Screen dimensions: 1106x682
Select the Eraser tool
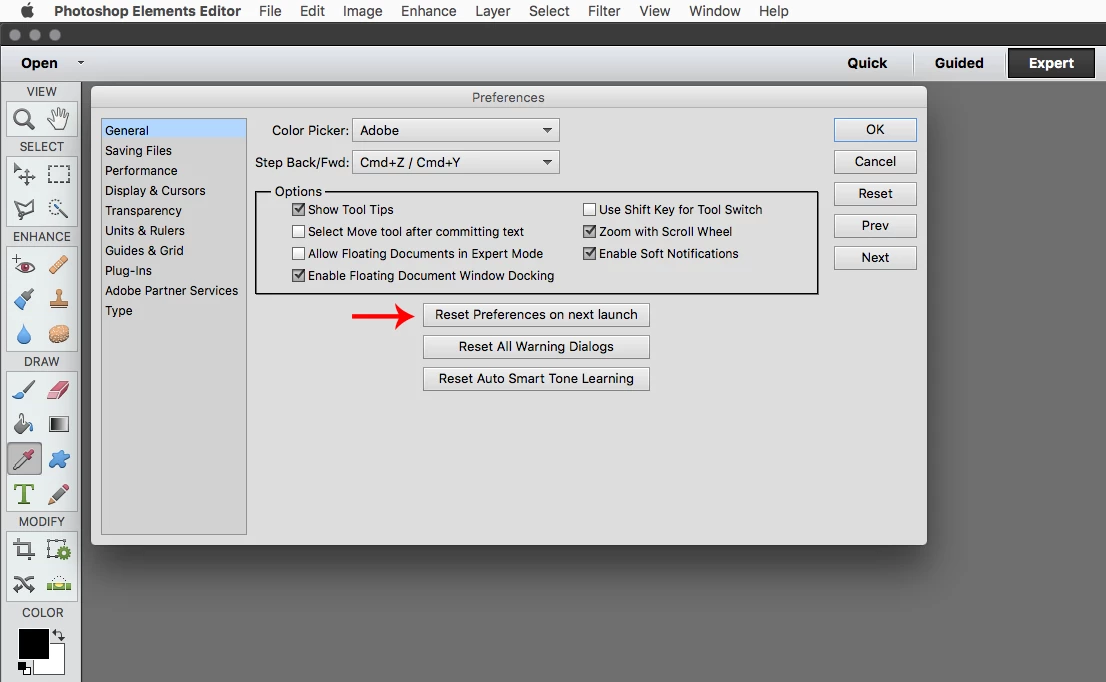pyautogui.click(x=59, y=389)
